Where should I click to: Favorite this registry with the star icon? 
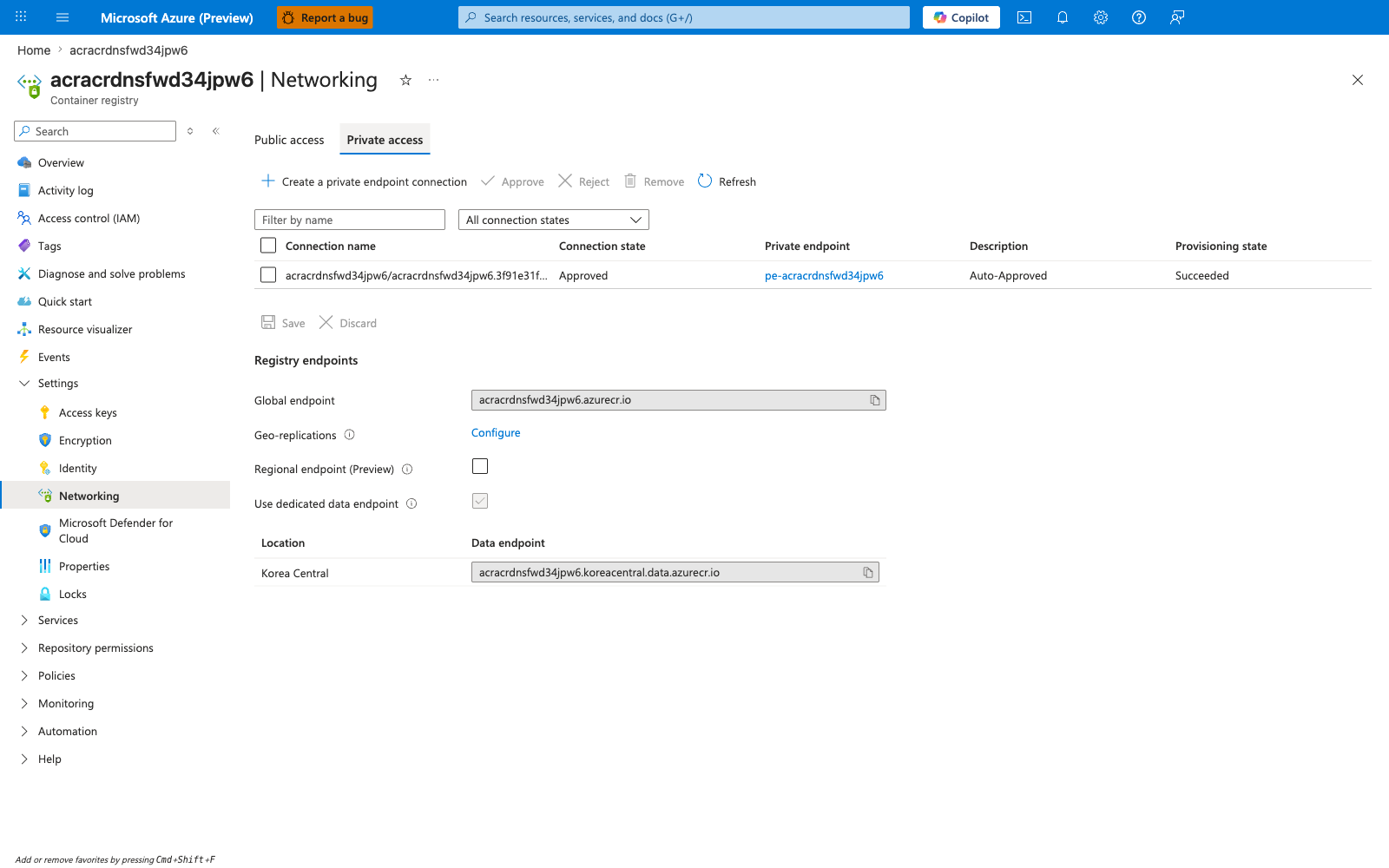405,80
